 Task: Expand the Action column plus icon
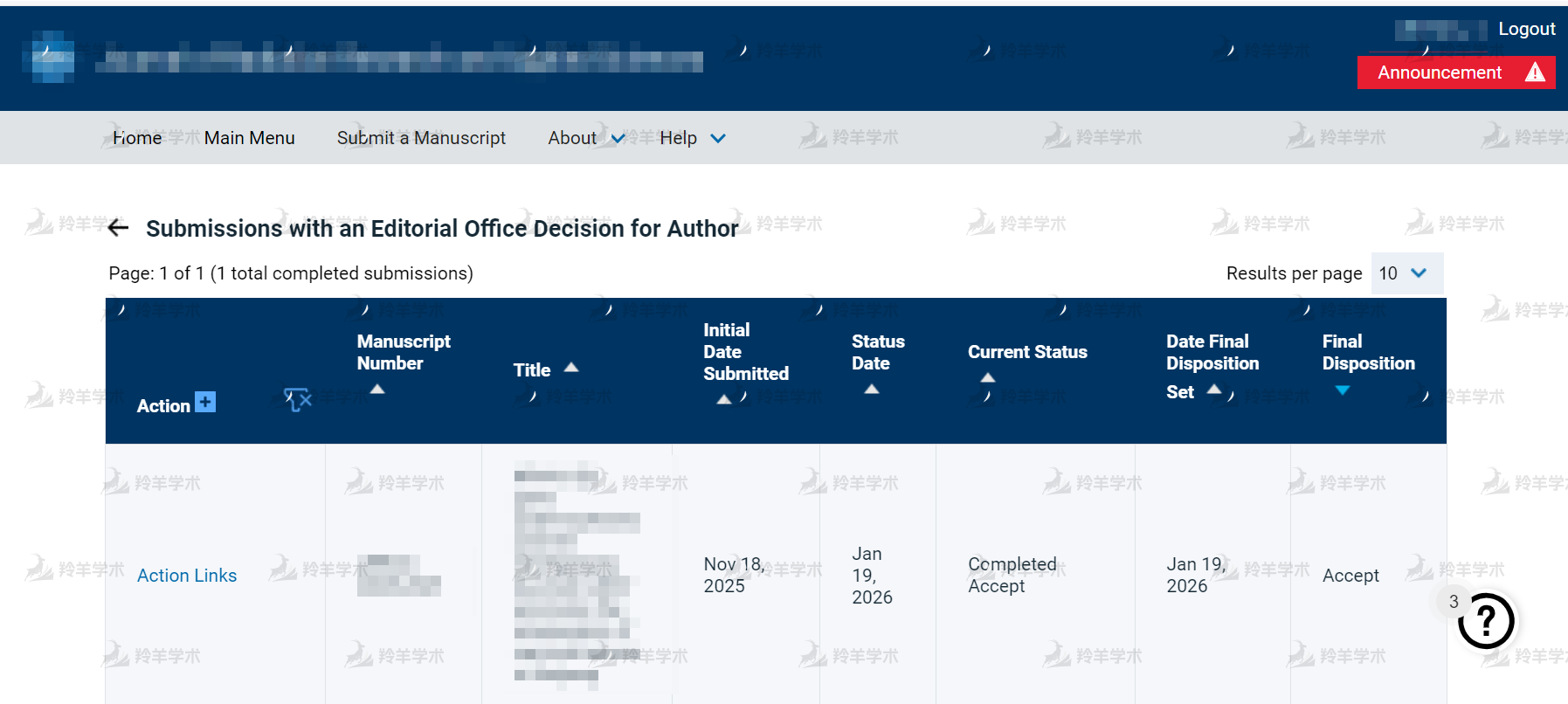(x=205, y=402)
